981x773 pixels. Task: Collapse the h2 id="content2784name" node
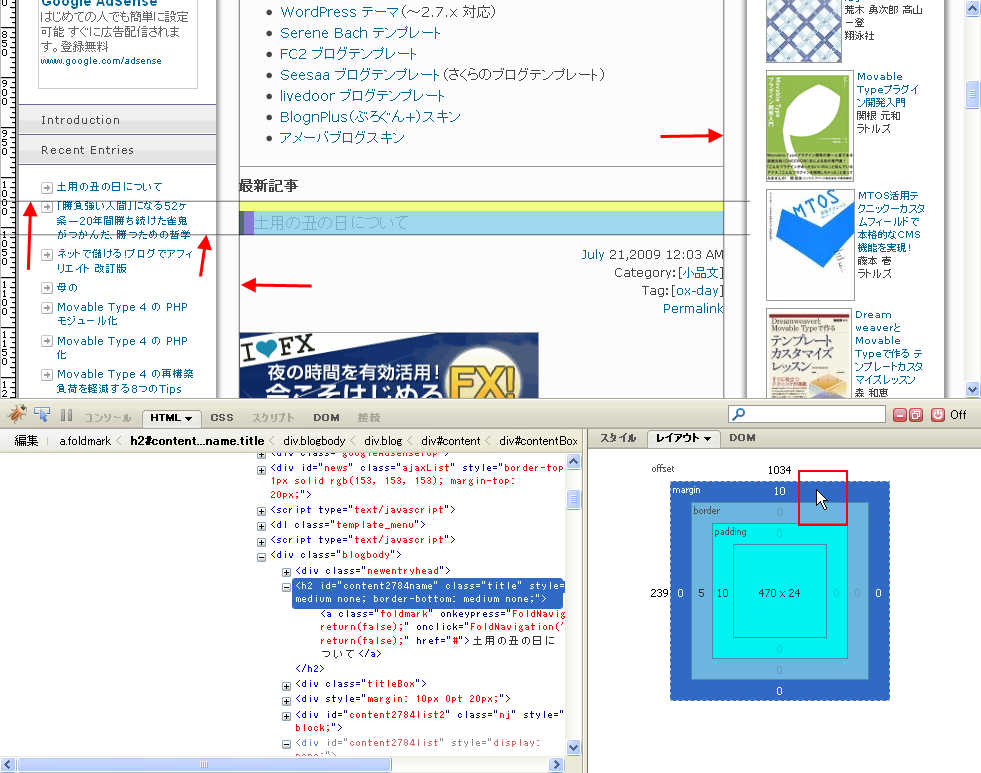286,587
